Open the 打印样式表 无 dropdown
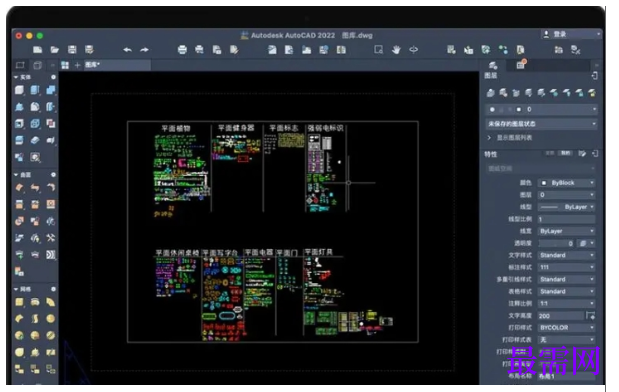 tap(566, 339)
